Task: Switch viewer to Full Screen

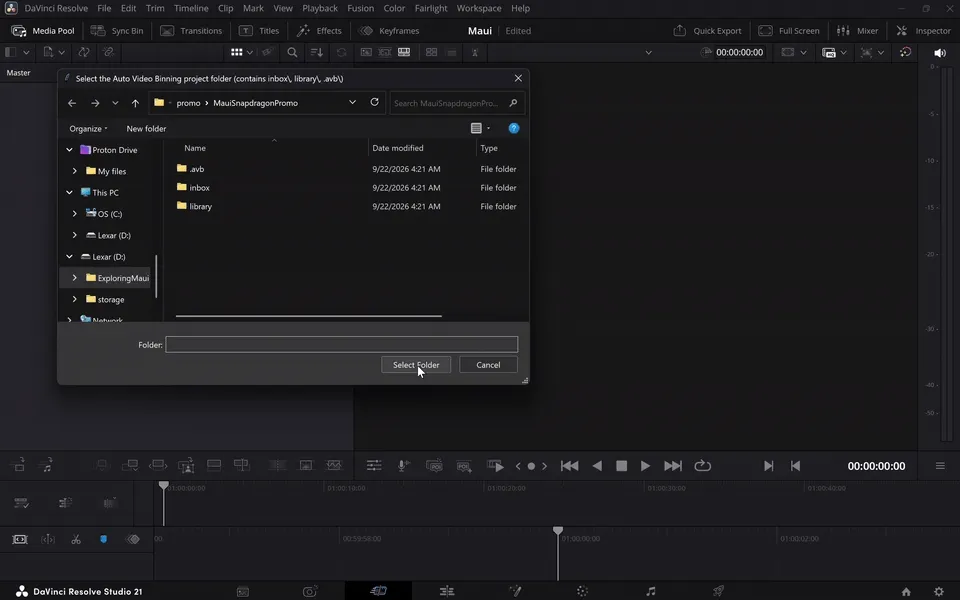Action: click(x=789, y=31)
